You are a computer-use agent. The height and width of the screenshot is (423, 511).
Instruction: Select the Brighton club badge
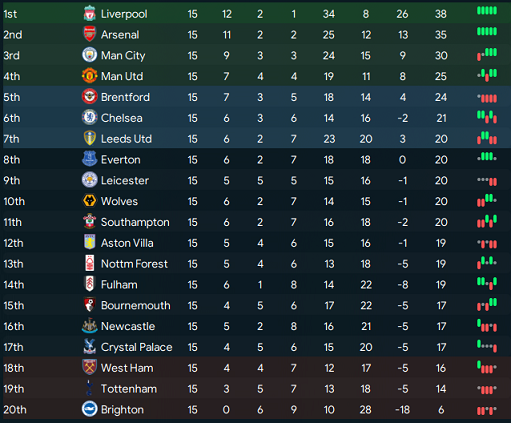point(89,409)
